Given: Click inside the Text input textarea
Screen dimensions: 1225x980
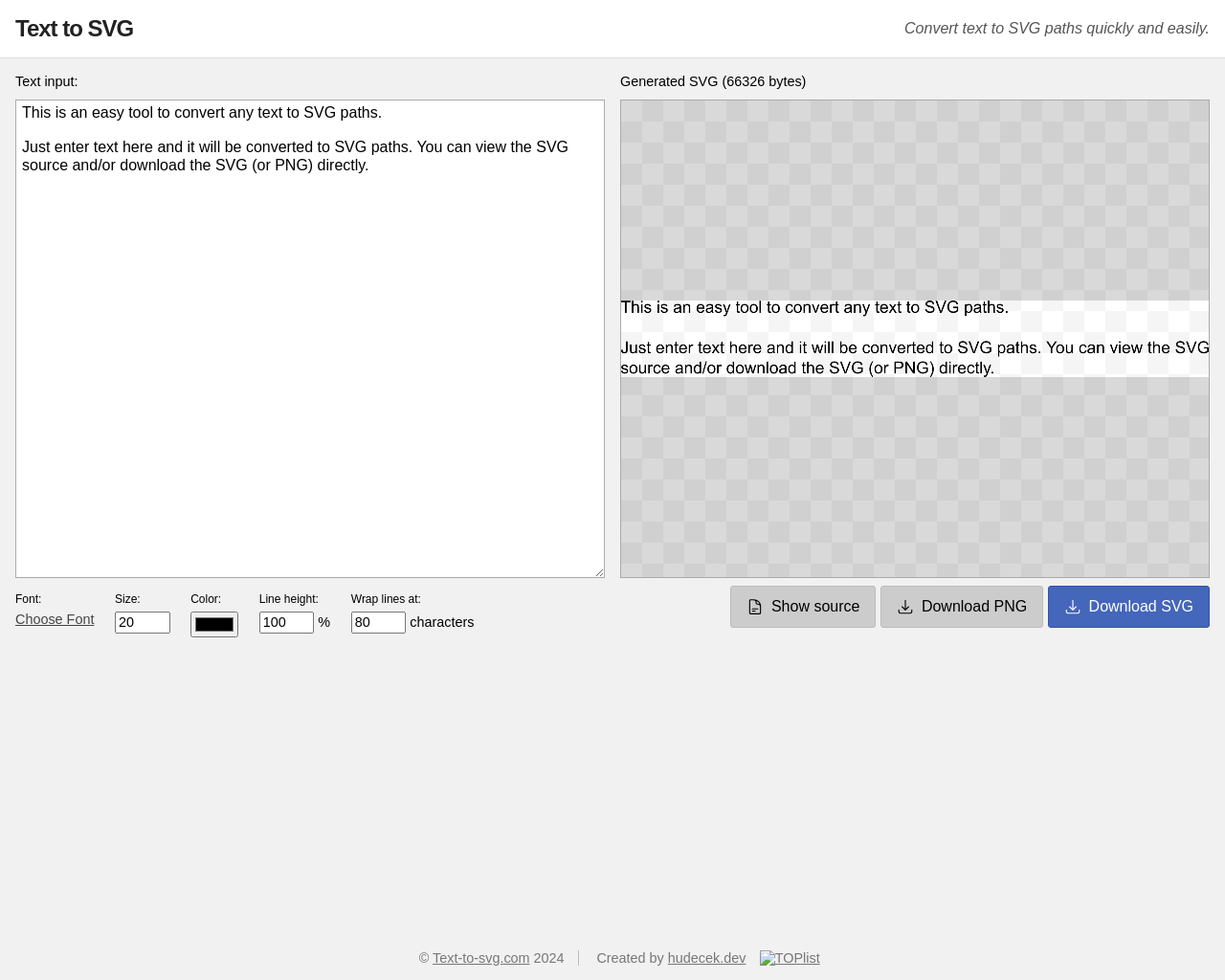Looking at the screenshot, I should 310,339.
